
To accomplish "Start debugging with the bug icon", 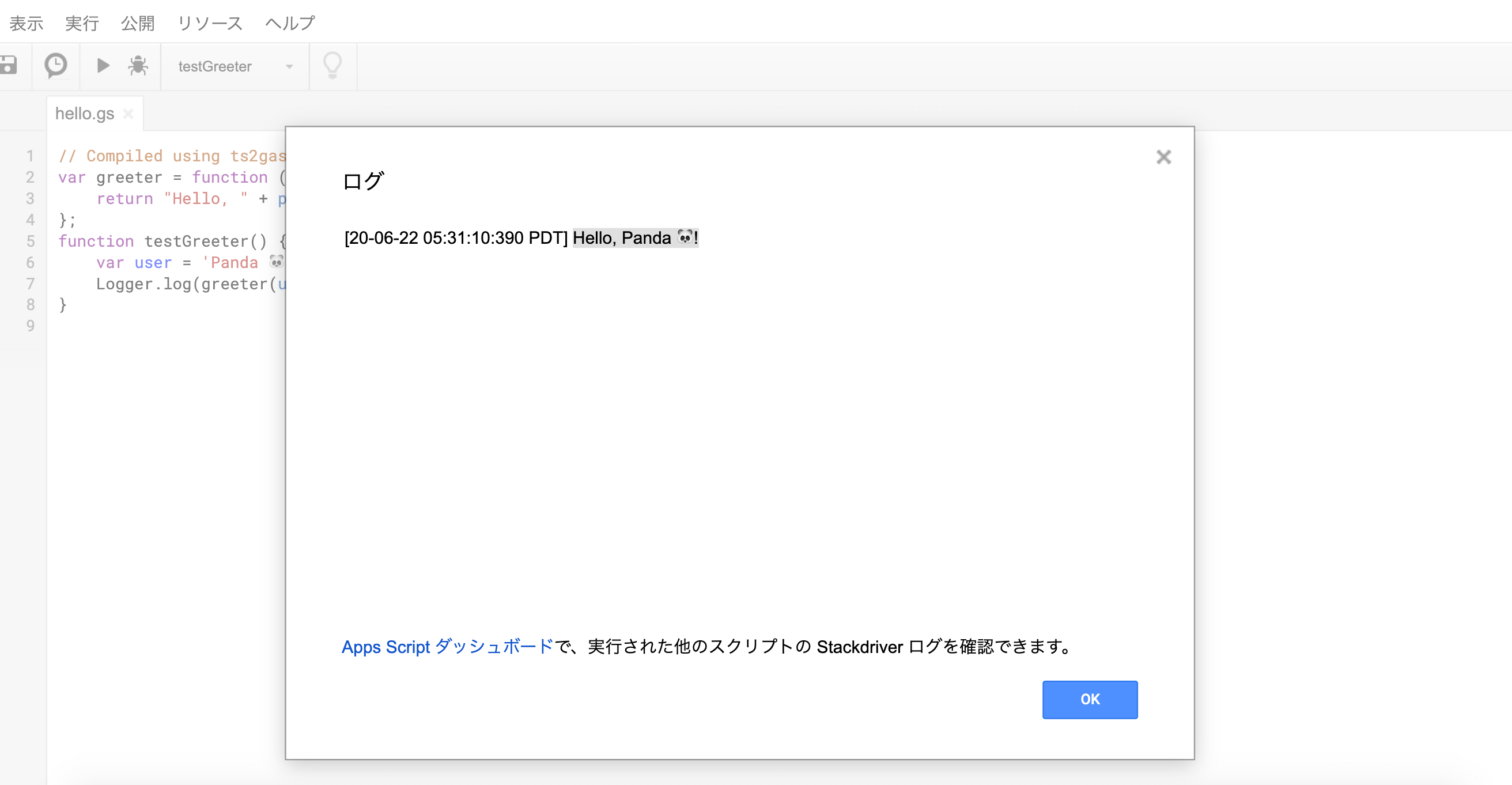I will pos(138,65).
